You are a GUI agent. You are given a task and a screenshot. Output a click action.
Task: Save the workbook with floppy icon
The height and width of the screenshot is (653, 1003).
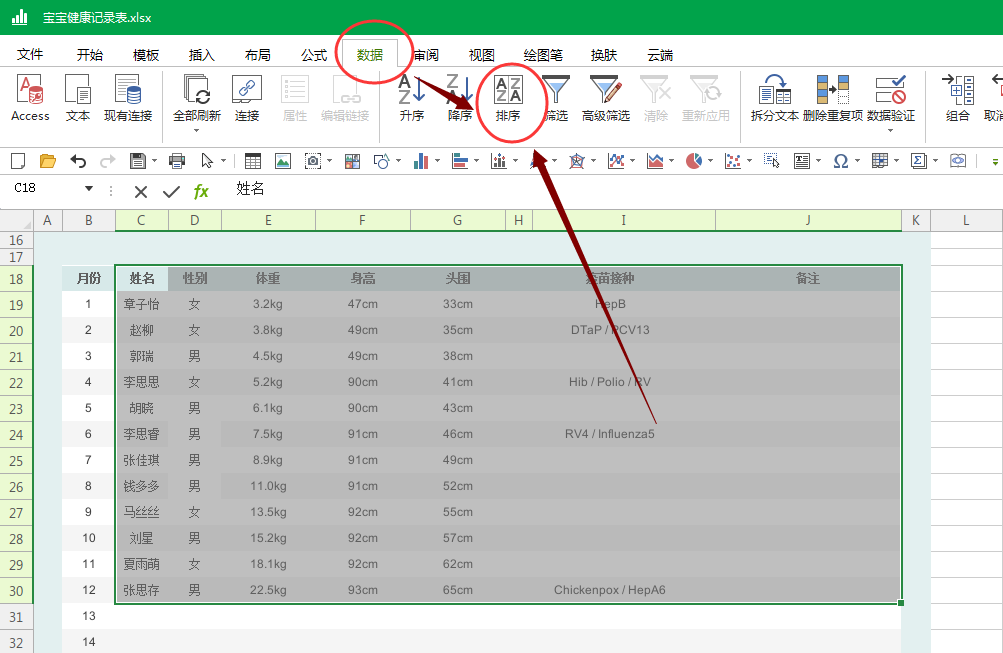point(138,161)
